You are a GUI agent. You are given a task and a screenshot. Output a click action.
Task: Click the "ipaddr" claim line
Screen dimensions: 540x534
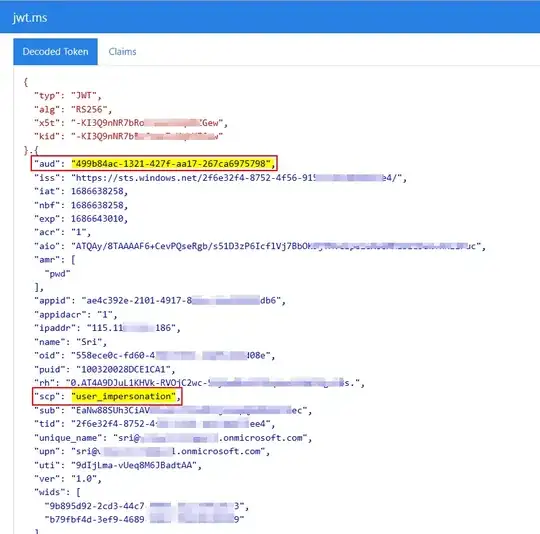[x=107, y=328]
